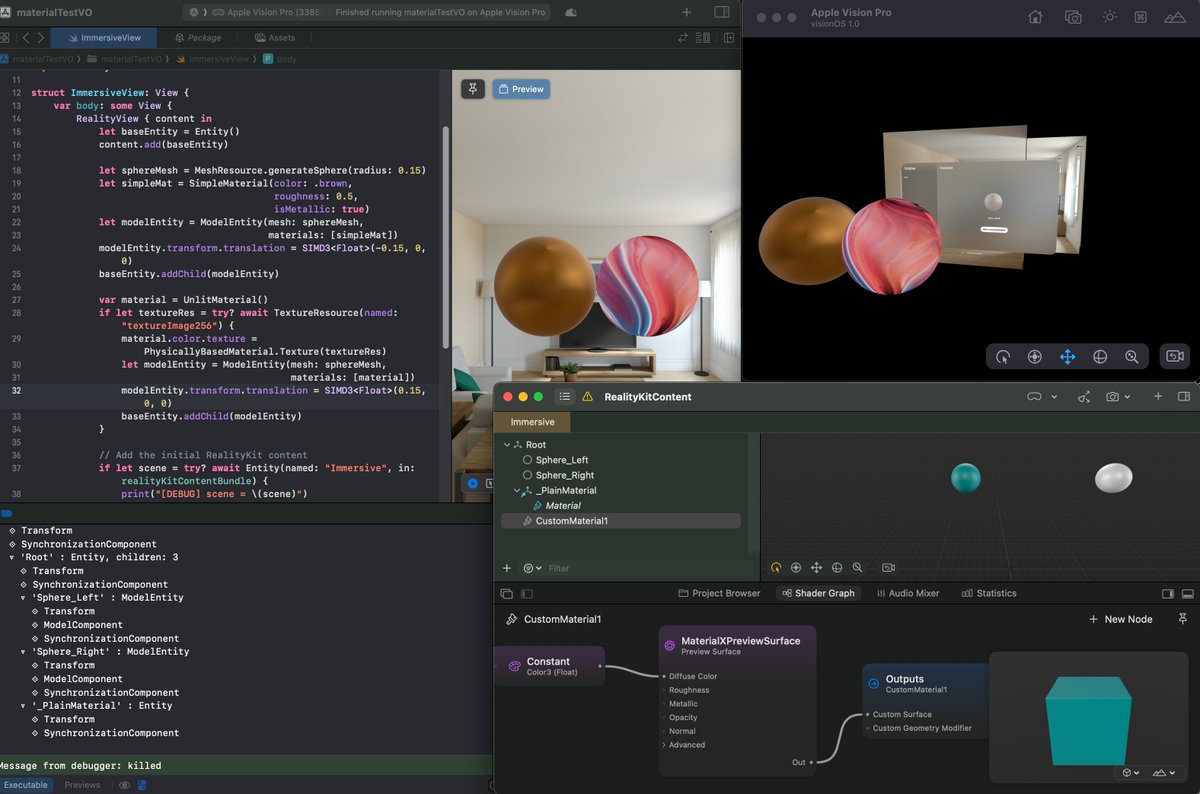Open the Shader Graph panel

pos(817,593)
